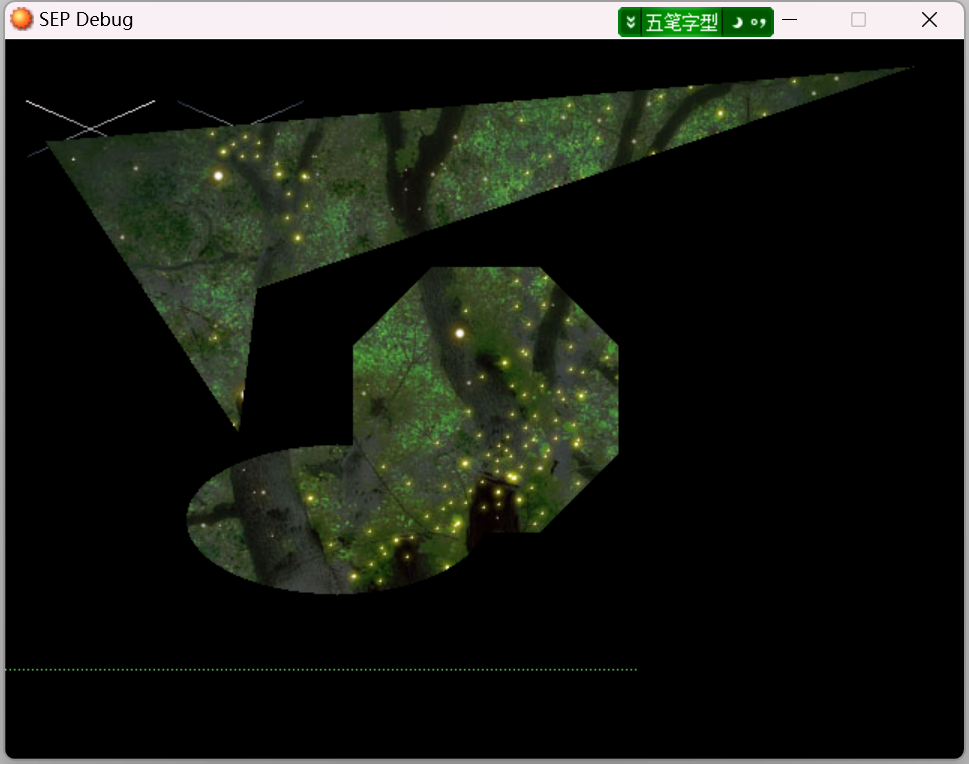
Task: Toggle the half-moon width mode icon
Action: [737, 23]
